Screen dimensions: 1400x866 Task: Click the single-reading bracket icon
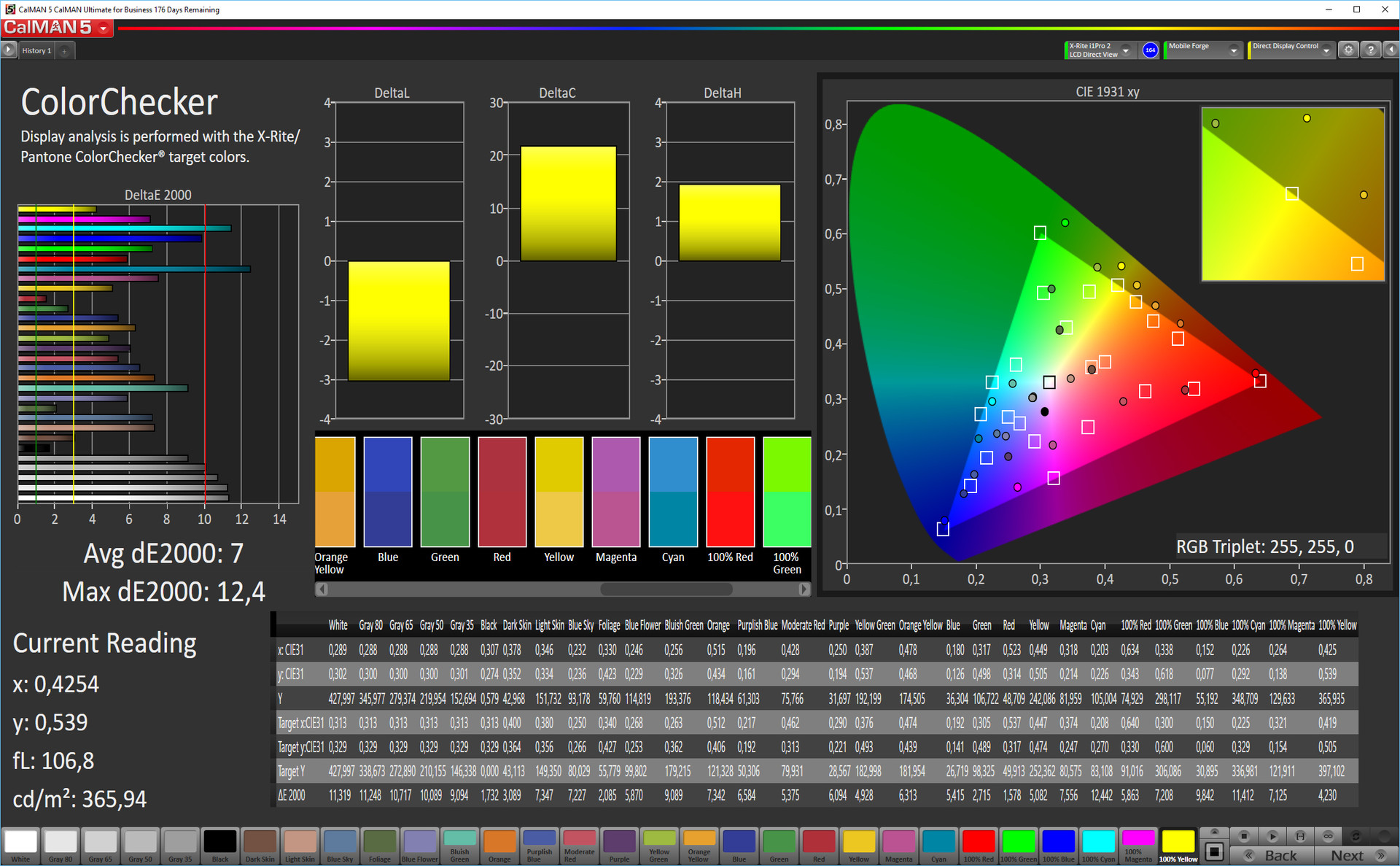[x=1300, y=836]
